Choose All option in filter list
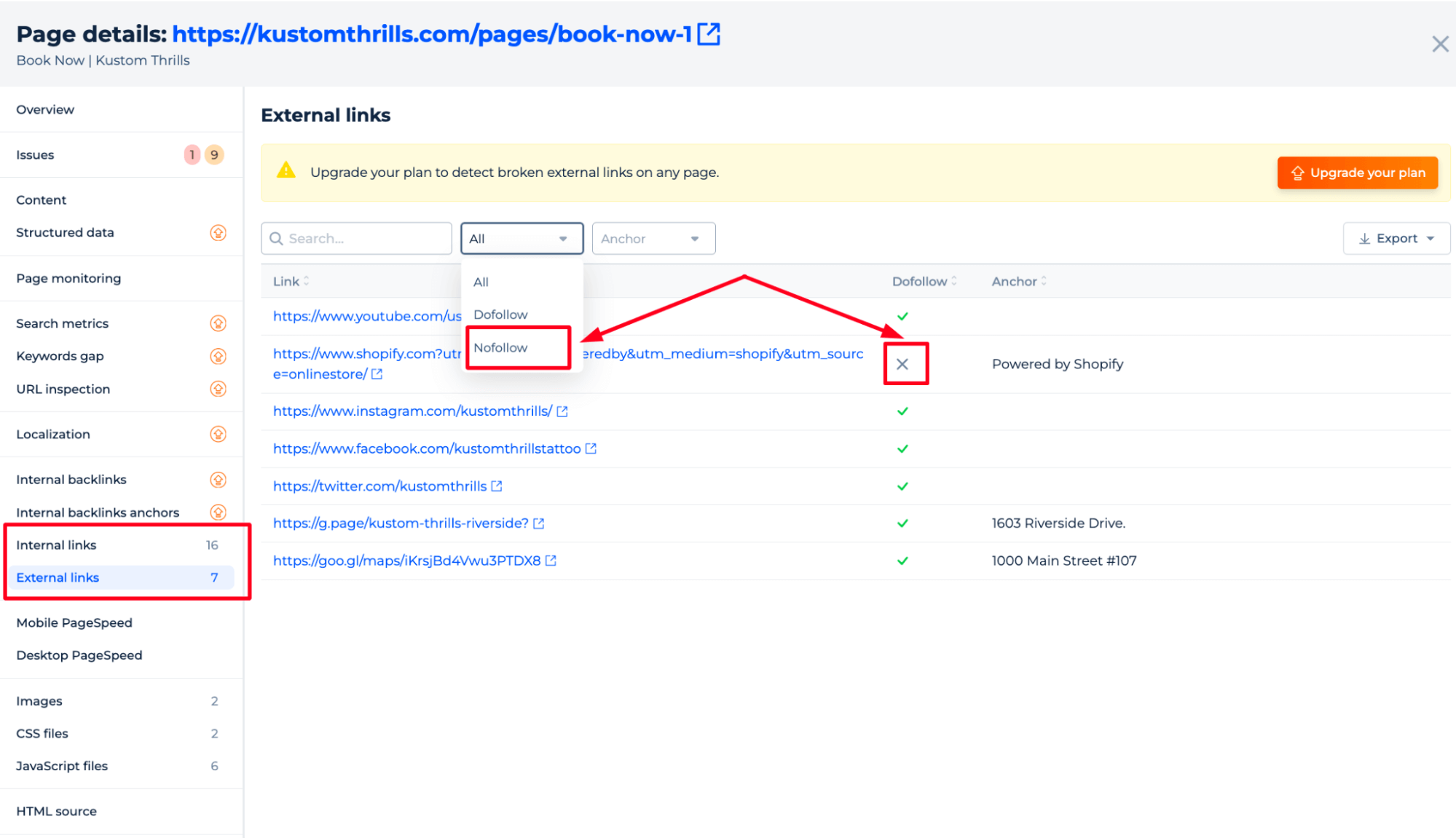Image resolution: width=1456 pixels, height=838 pixels. [522, 282]
